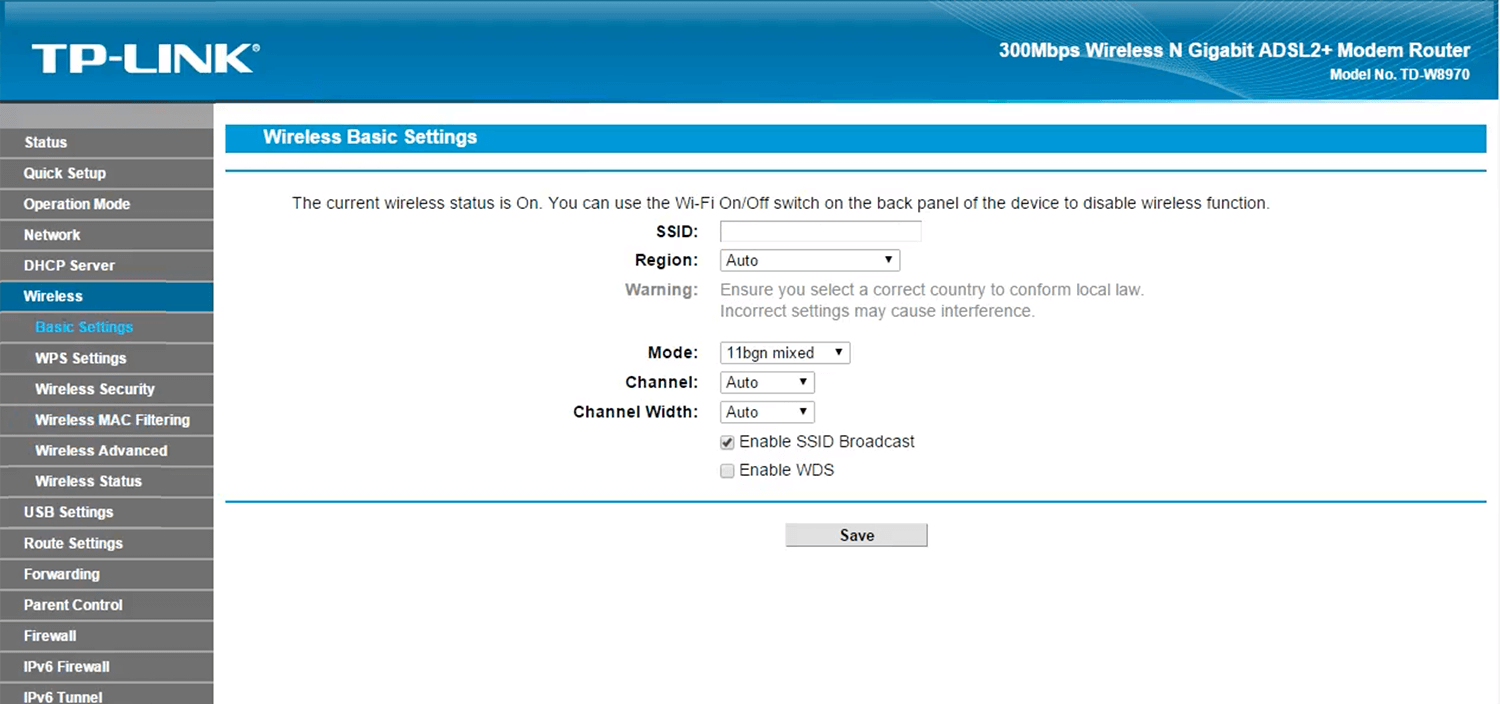Image resolution: width=1500 pixels, height=704 pixels.
Task: Open WPS Settings submenu item
Action: pyautogui.click(x=81, y=358)
